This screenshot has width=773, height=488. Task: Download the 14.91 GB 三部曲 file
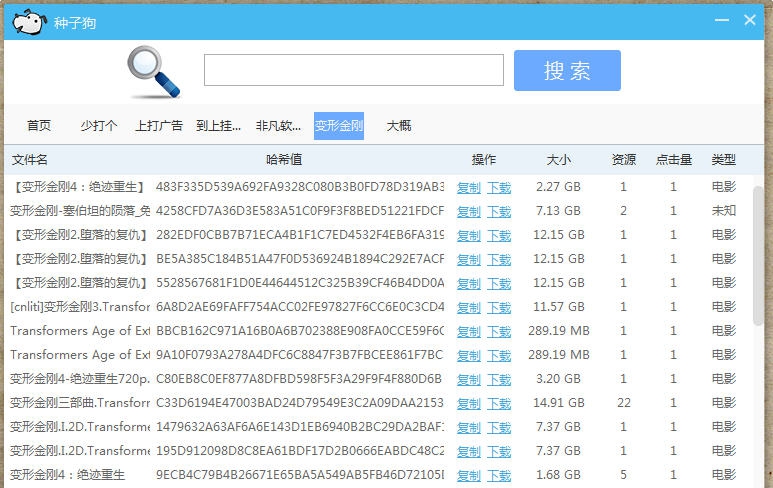click(x=499, y=404)
